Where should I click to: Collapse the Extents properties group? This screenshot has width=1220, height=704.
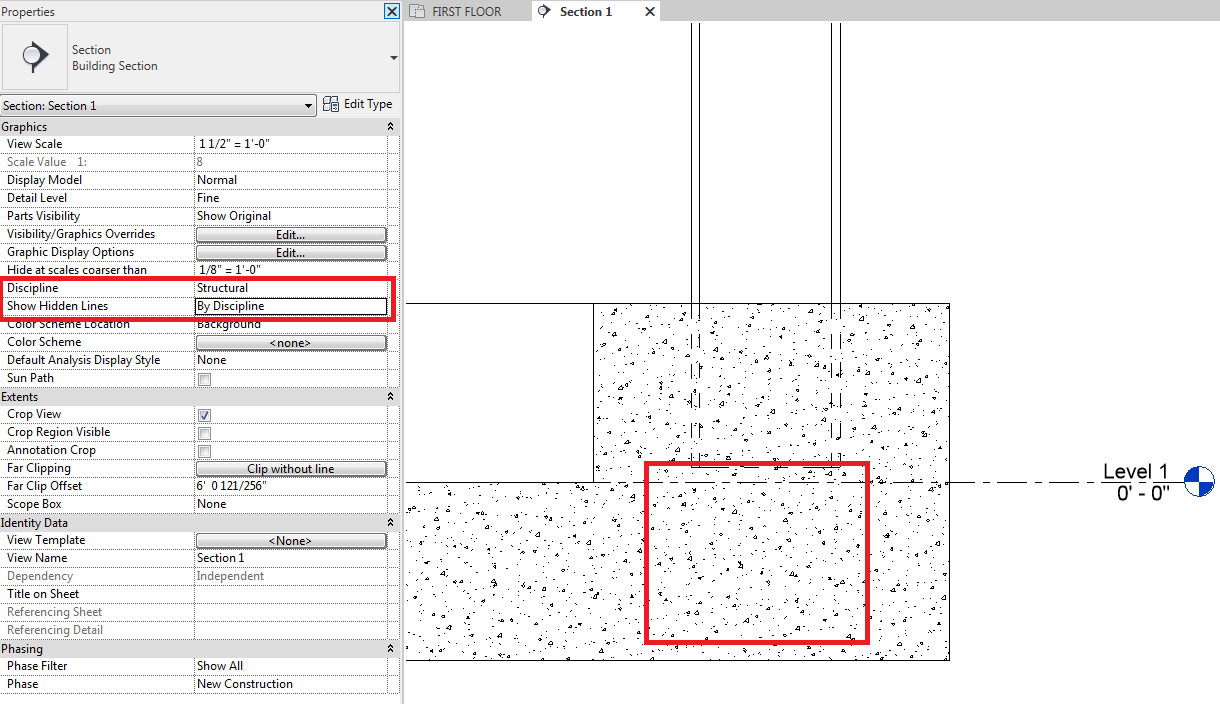(388, 396)
